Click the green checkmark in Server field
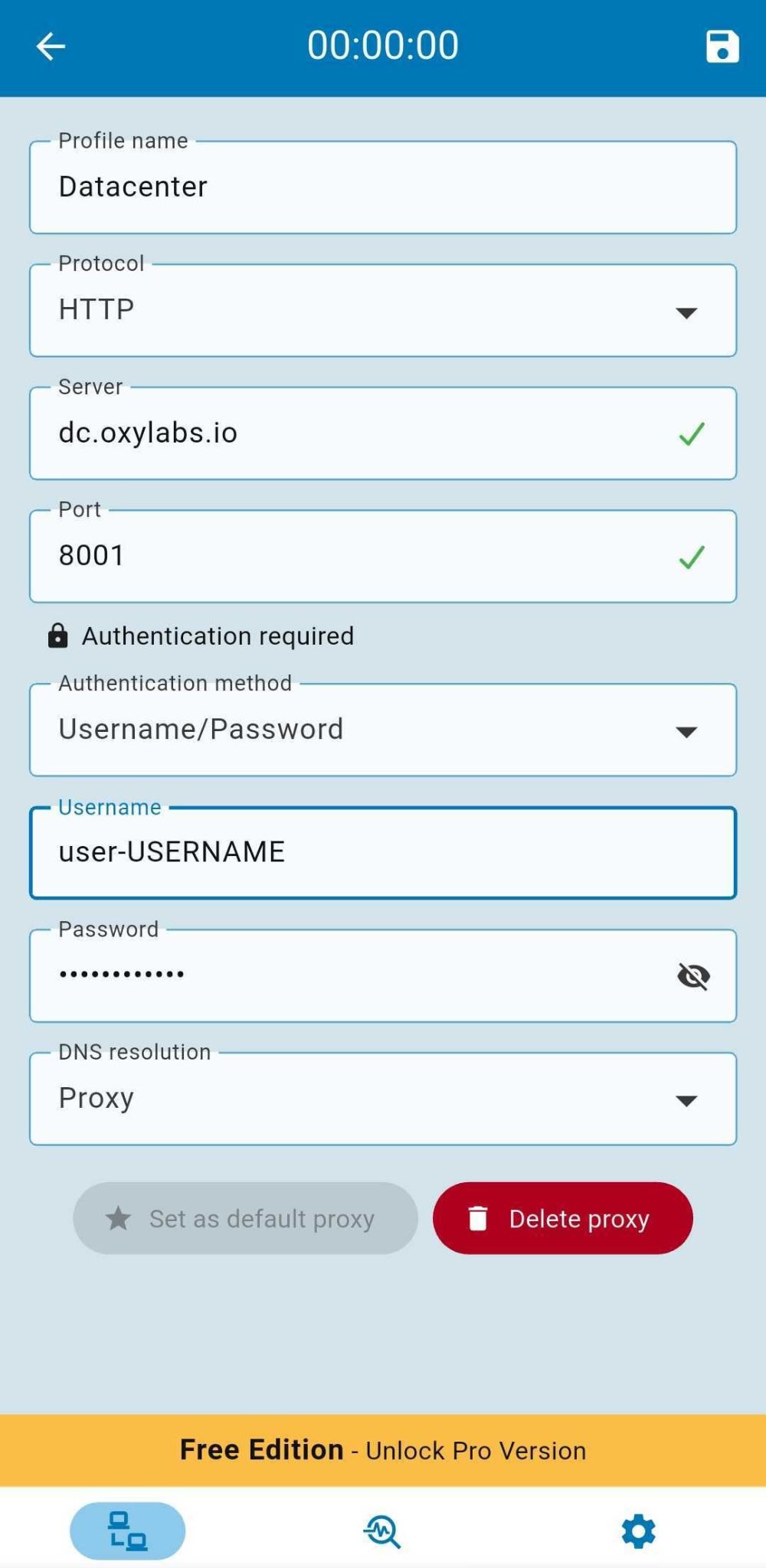 tap(691, 434)
